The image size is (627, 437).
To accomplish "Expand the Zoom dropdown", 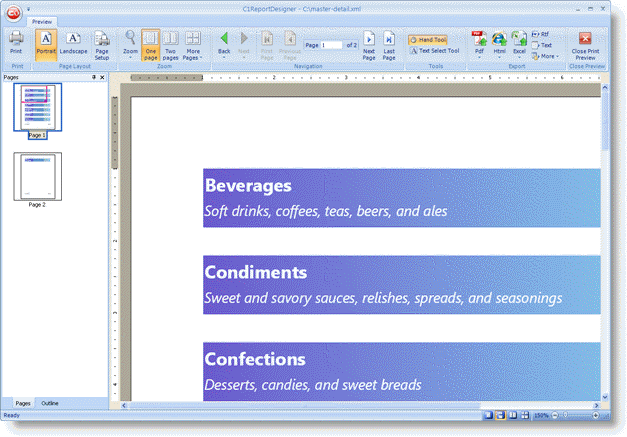I will (130, 45).
